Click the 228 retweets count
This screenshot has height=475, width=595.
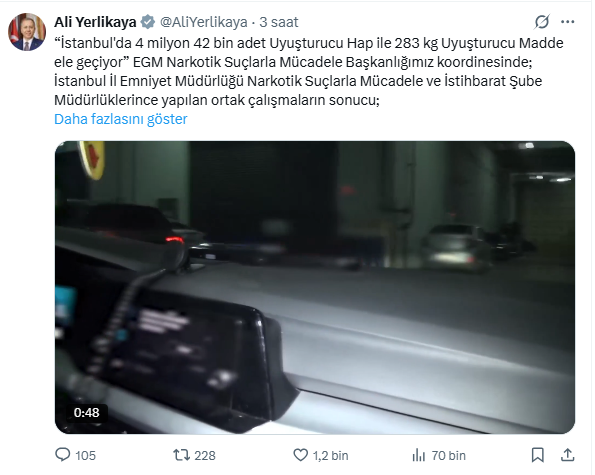pos(205,455)
